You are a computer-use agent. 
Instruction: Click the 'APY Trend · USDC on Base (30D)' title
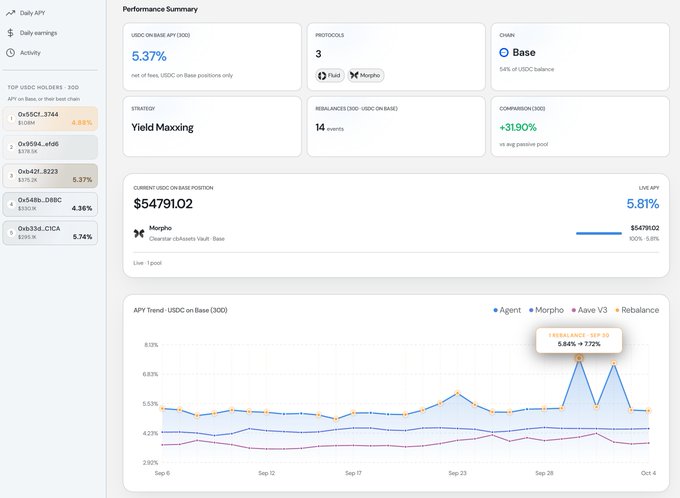click(180, 310)
